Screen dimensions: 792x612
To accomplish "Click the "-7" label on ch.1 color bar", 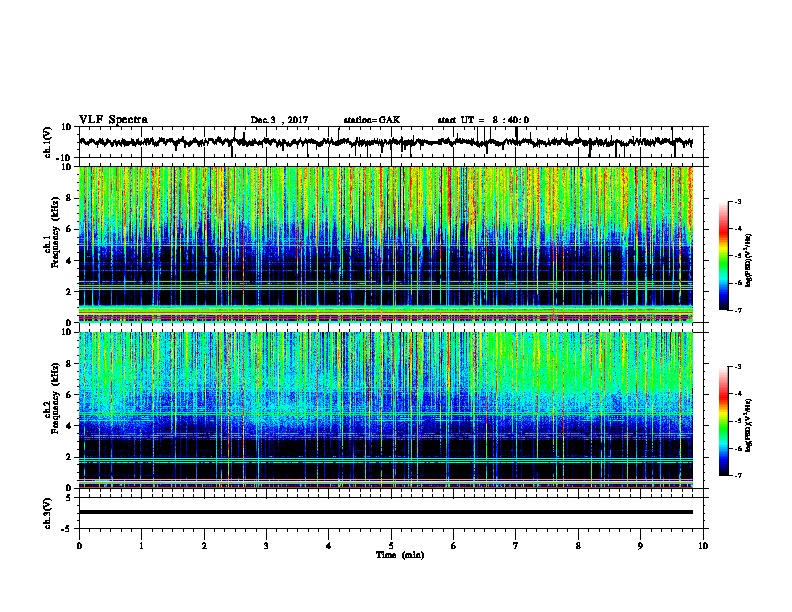I will [738, 310].
